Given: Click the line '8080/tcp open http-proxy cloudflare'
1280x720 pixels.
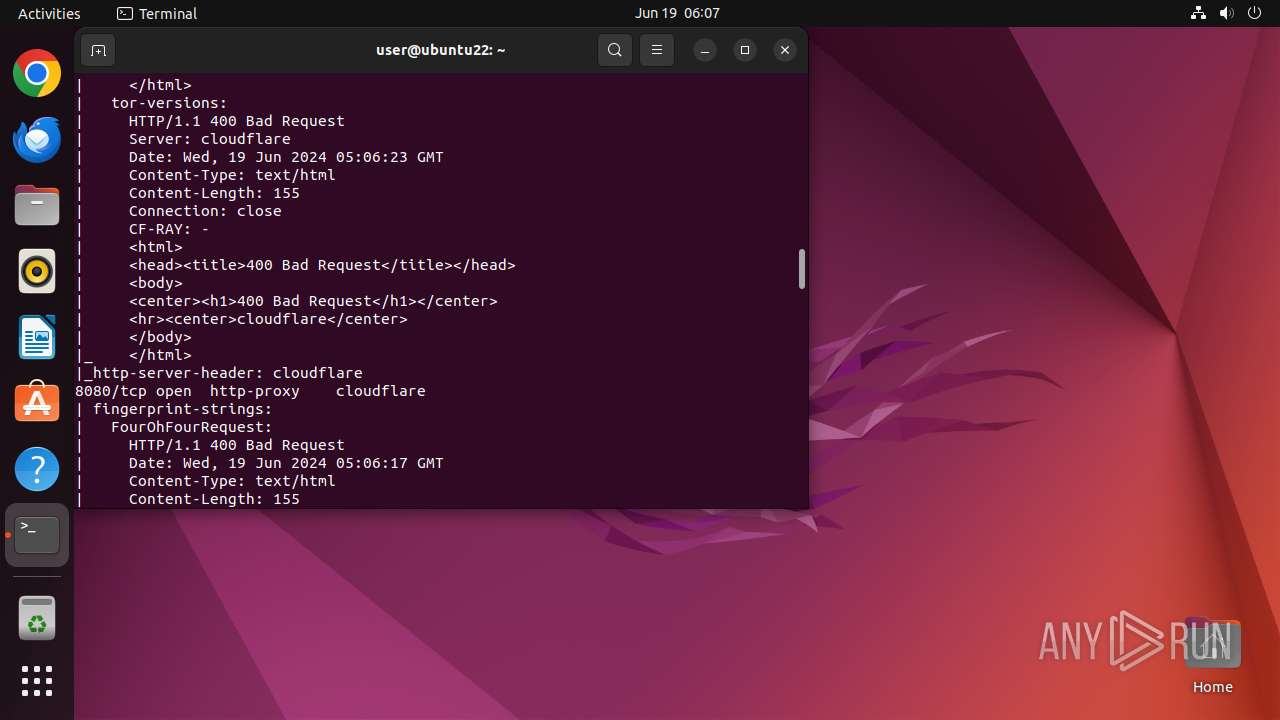Looking at the screenshot, I should tap(251, 391).
